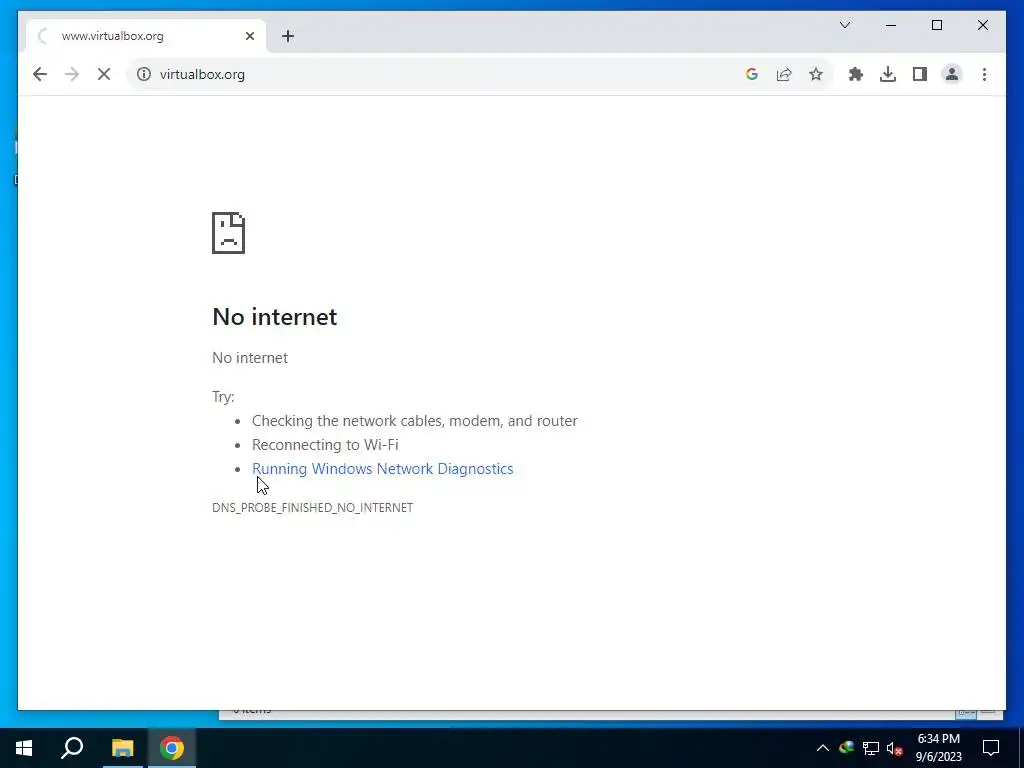1024x768 pixels.
Task: Open the clock showing 6:34 PM
Action: 938,748
